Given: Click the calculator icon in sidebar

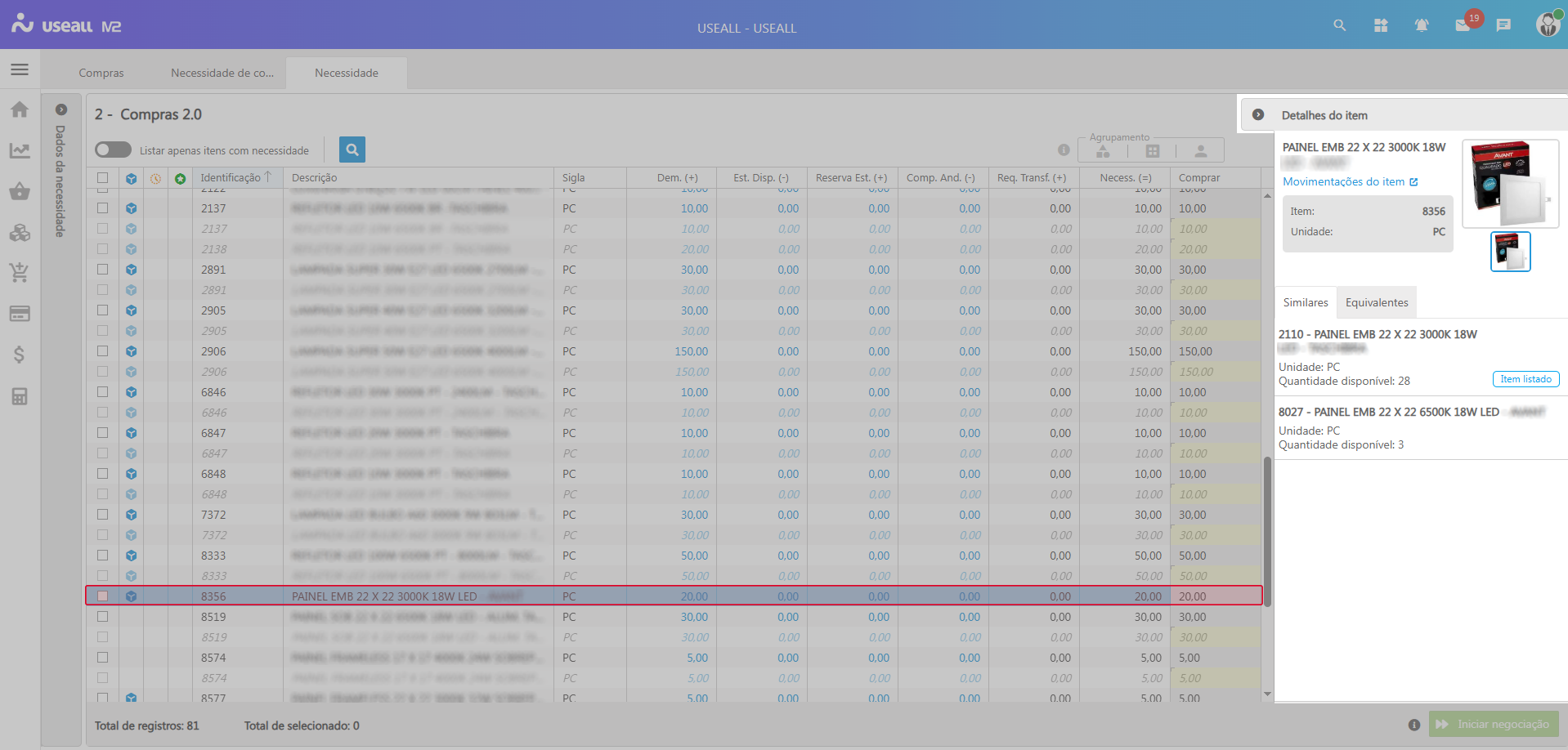Looking at the screenshot, I should tap(20, 396).
